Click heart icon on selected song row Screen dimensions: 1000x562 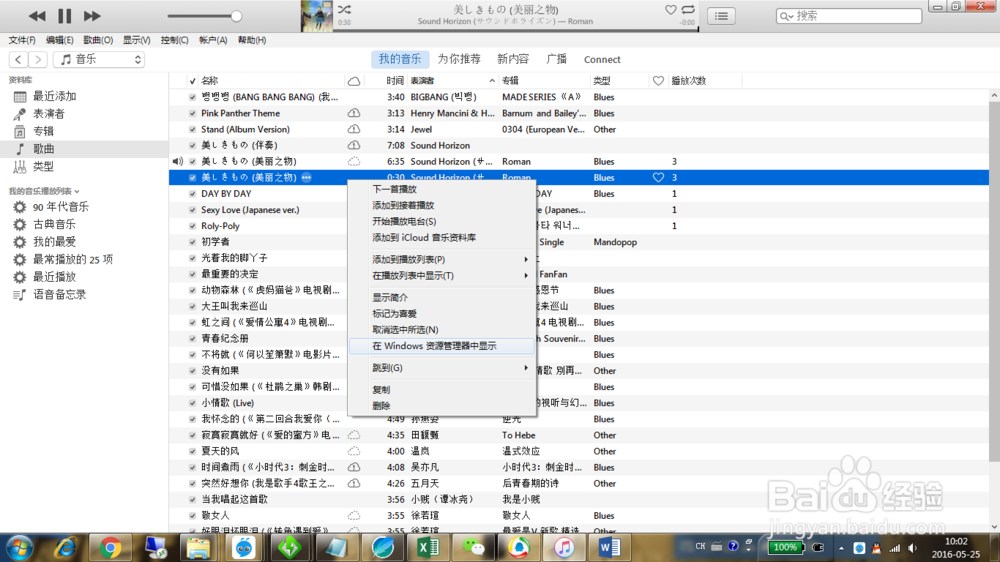coord(658,177)
